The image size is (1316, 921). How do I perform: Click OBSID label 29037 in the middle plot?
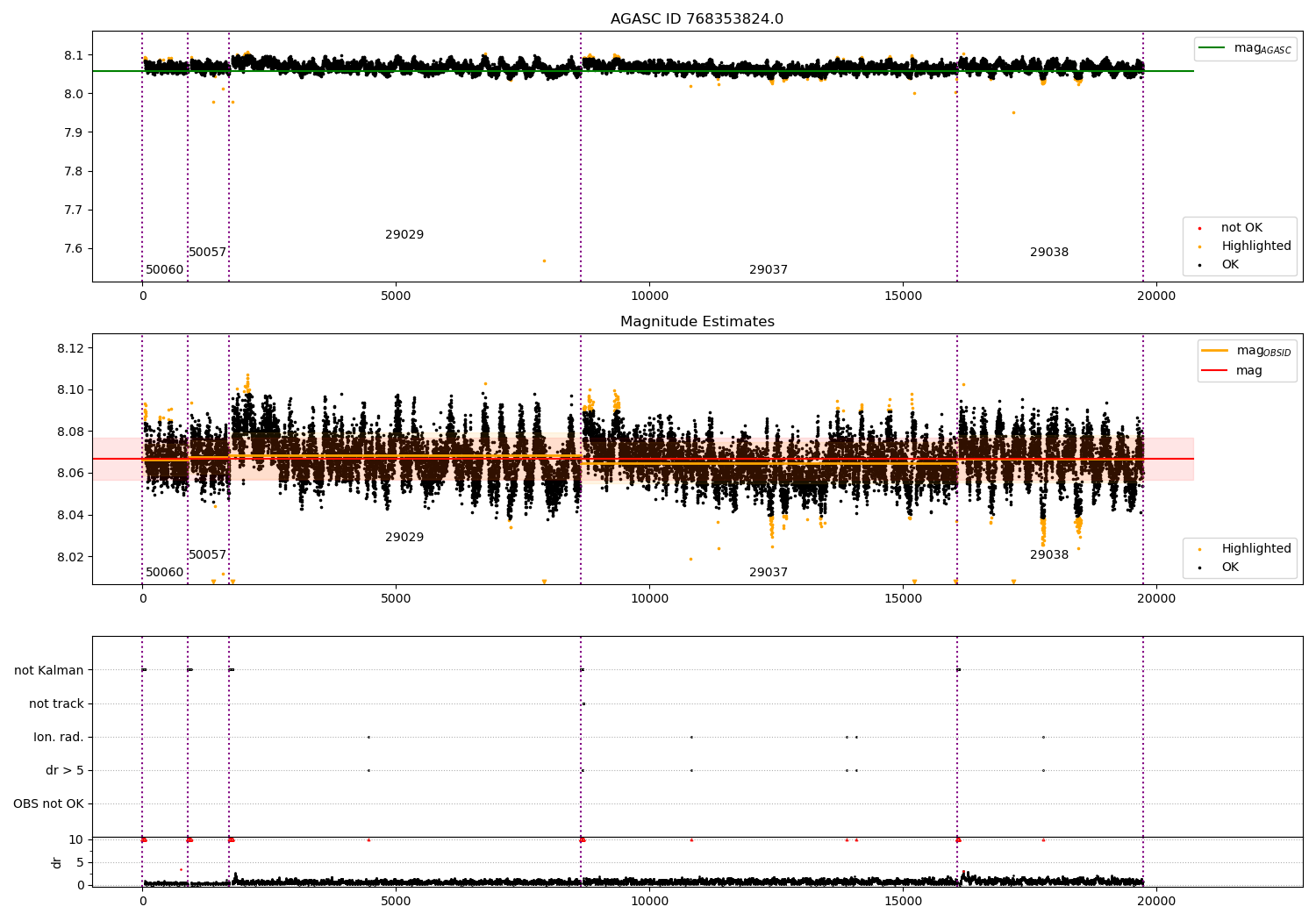(x=769, y=573)
